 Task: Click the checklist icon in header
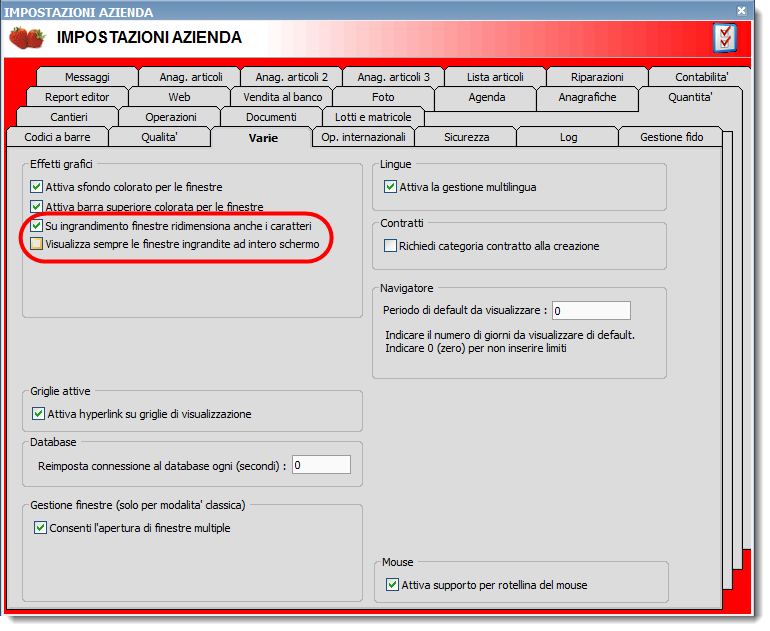coord(725,38)
